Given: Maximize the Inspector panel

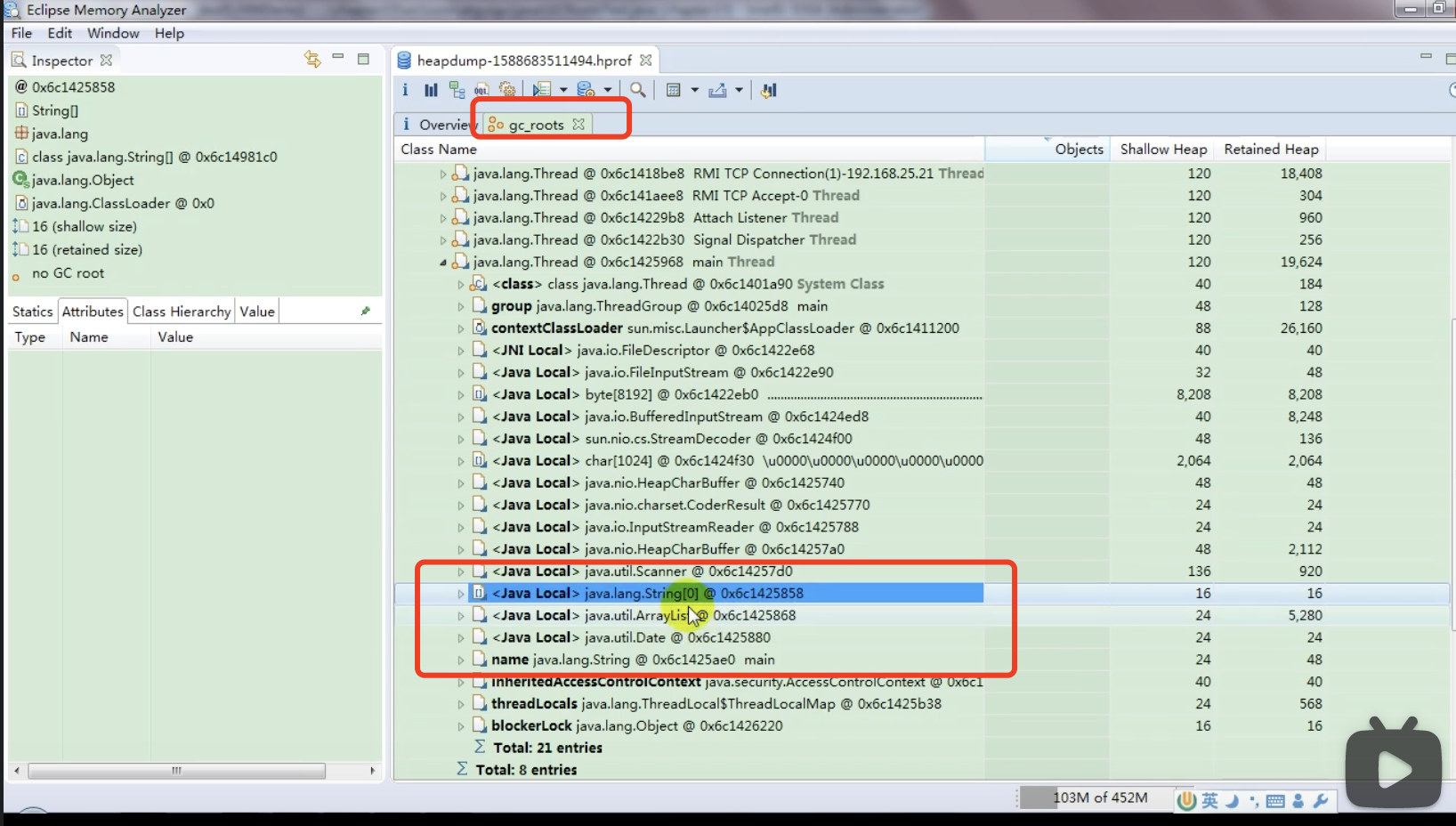Looking at the screenshot, I should [x=363, y=59].
